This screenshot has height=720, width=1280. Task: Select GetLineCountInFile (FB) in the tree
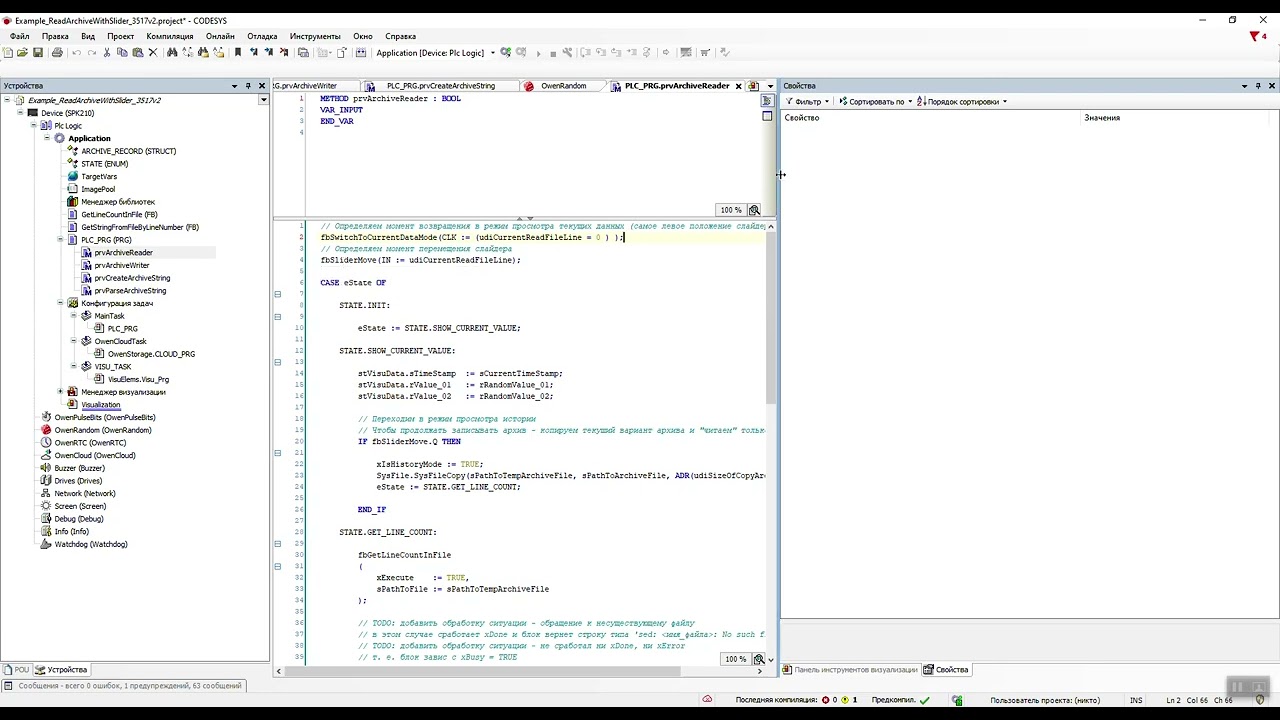point(119,214)
